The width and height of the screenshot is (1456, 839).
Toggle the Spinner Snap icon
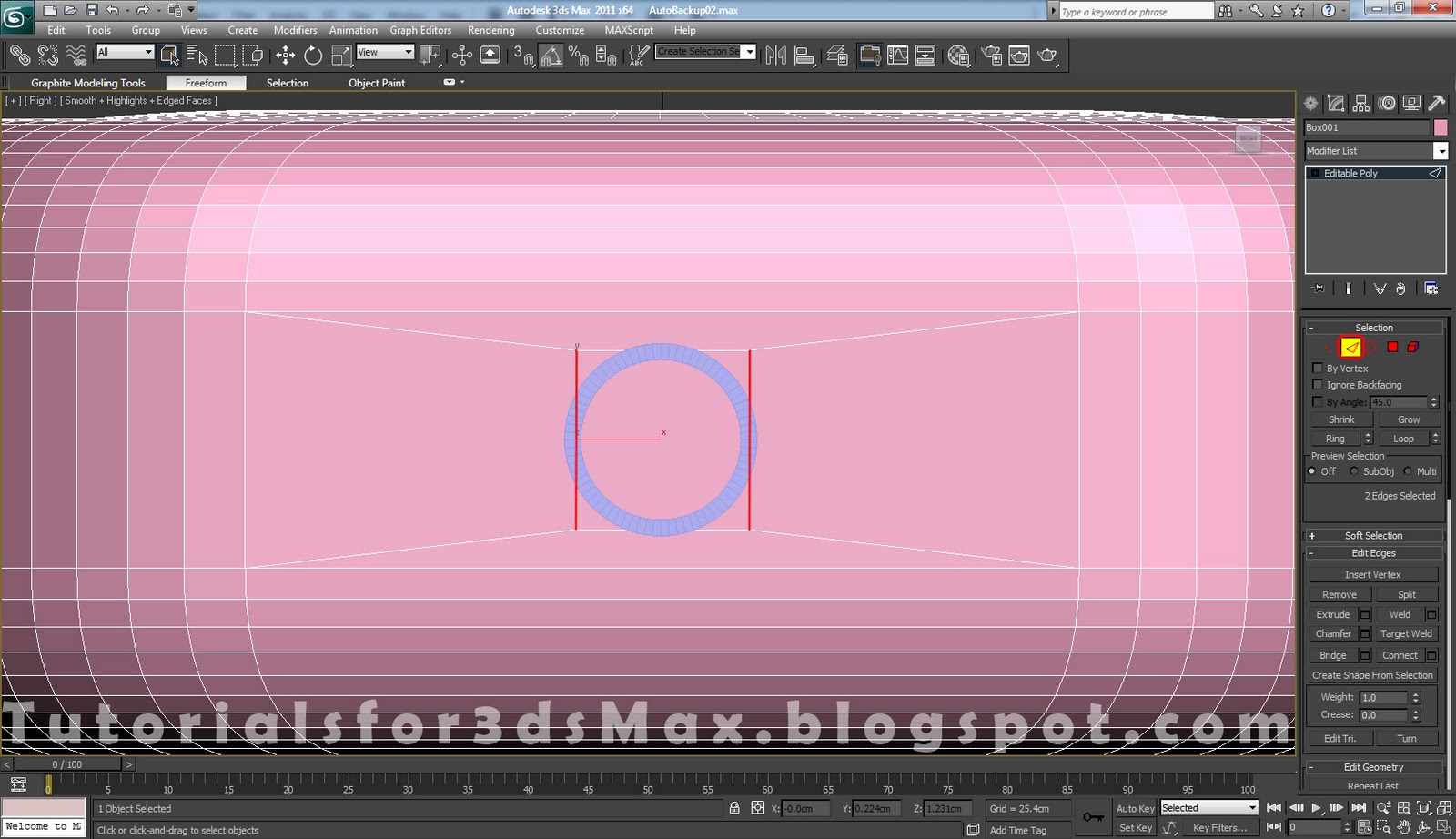tap(606, 55)
